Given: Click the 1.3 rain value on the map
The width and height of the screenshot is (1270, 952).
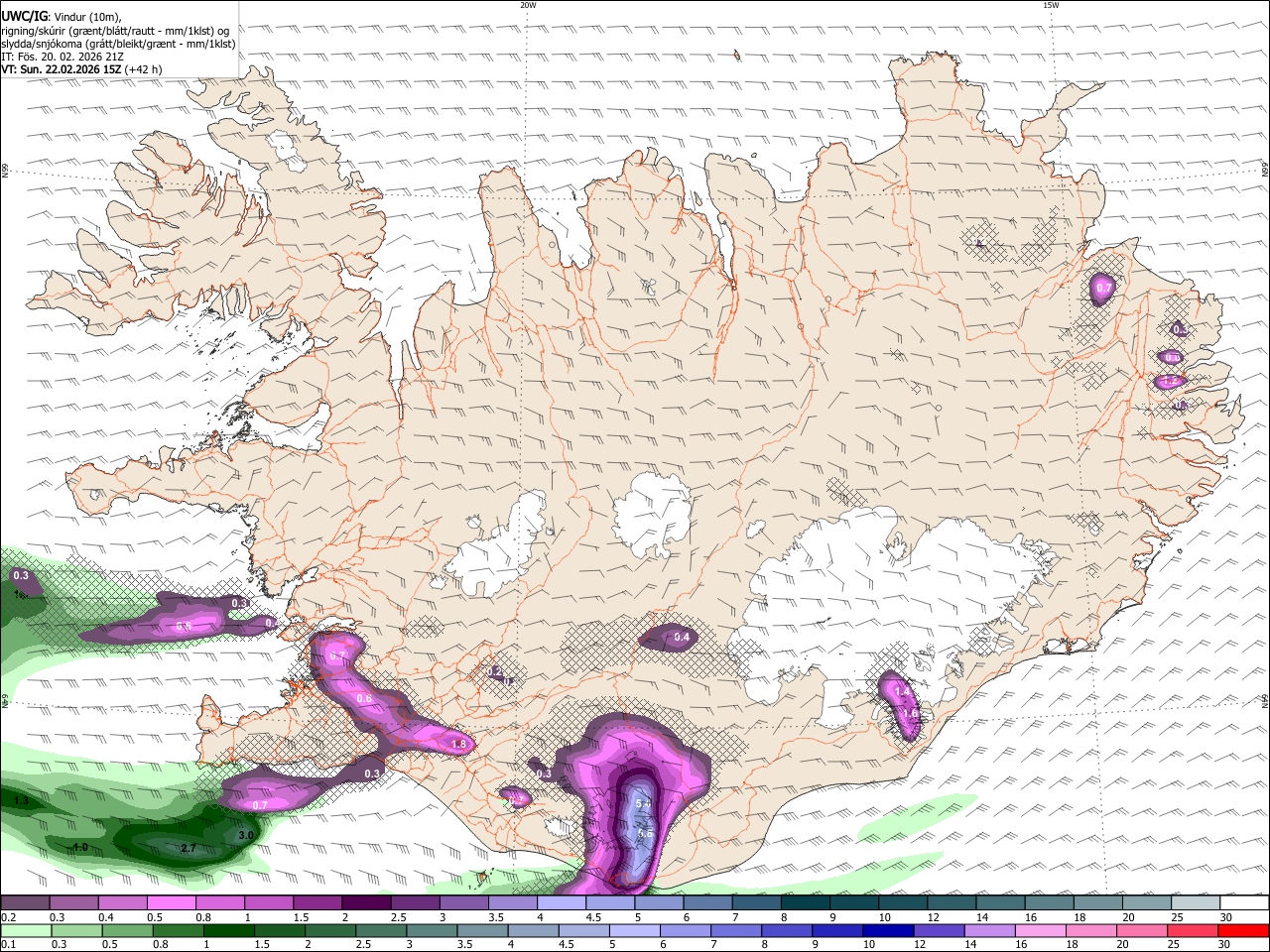Looking at the screenshot, I should [22, 800].
